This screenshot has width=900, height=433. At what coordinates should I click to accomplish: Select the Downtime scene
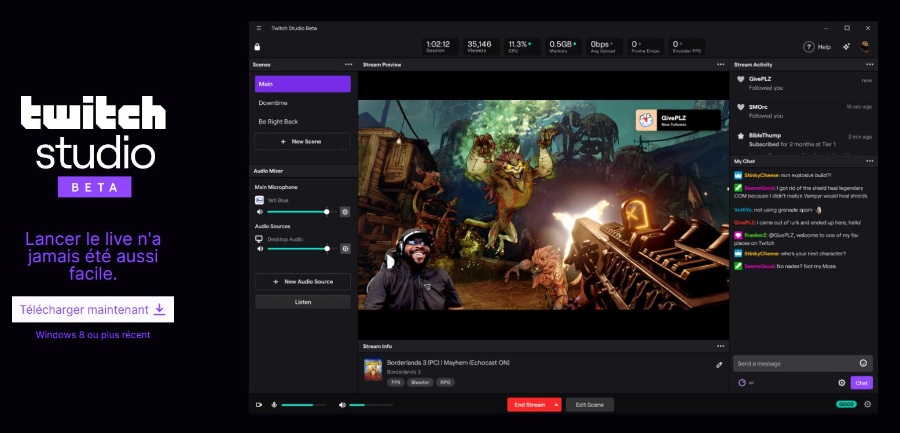(x=302, y=103)
